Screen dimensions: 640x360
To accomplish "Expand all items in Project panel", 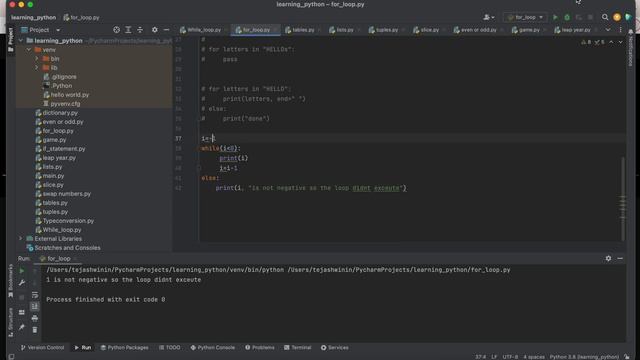I will 128,30.
